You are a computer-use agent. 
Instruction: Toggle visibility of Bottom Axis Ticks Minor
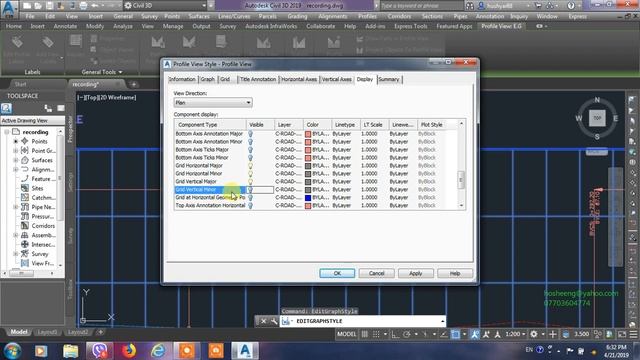(x=250, y=158)
